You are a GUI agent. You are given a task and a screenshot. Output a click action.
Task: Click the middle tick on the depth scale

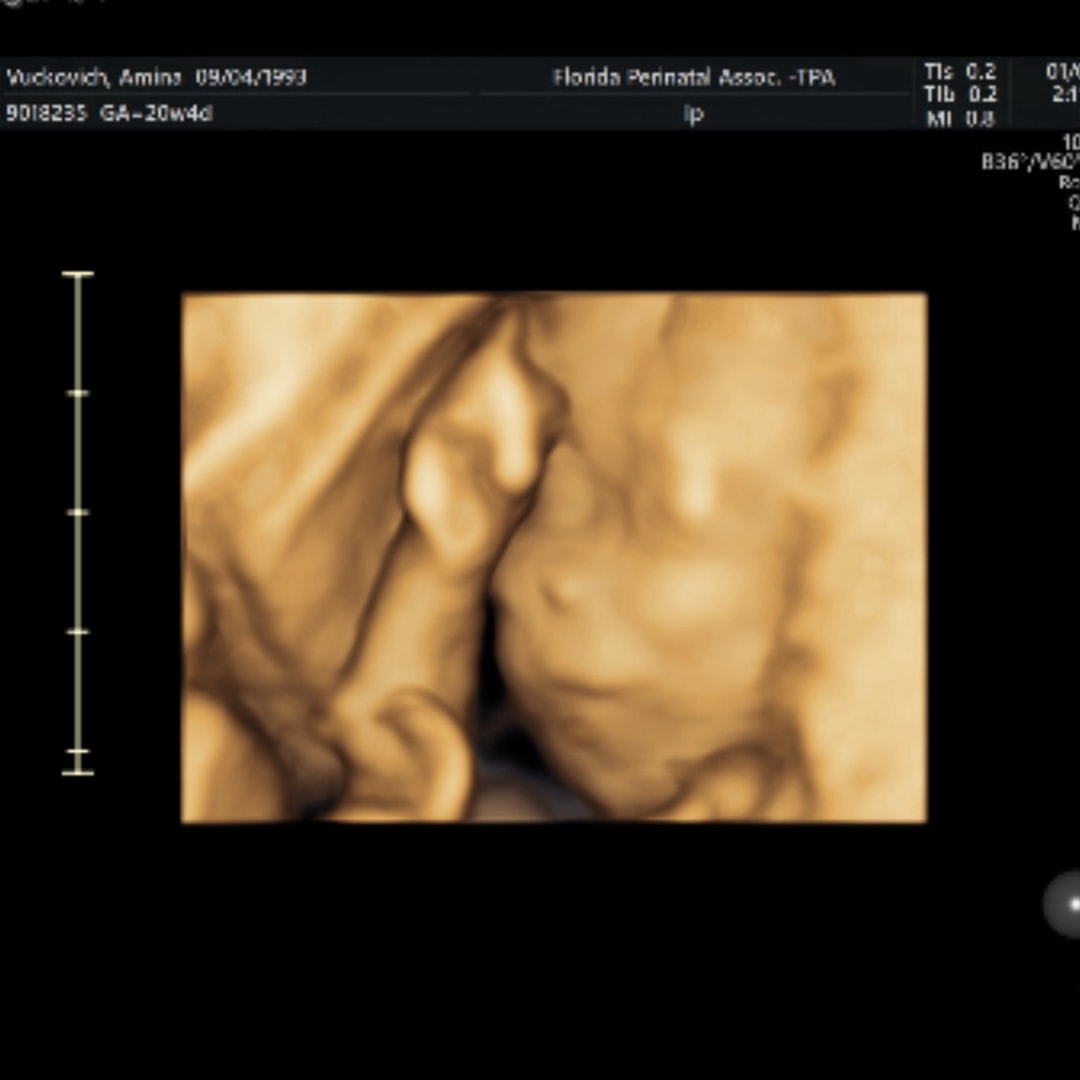pyautogui.click(x=78, y=512)
